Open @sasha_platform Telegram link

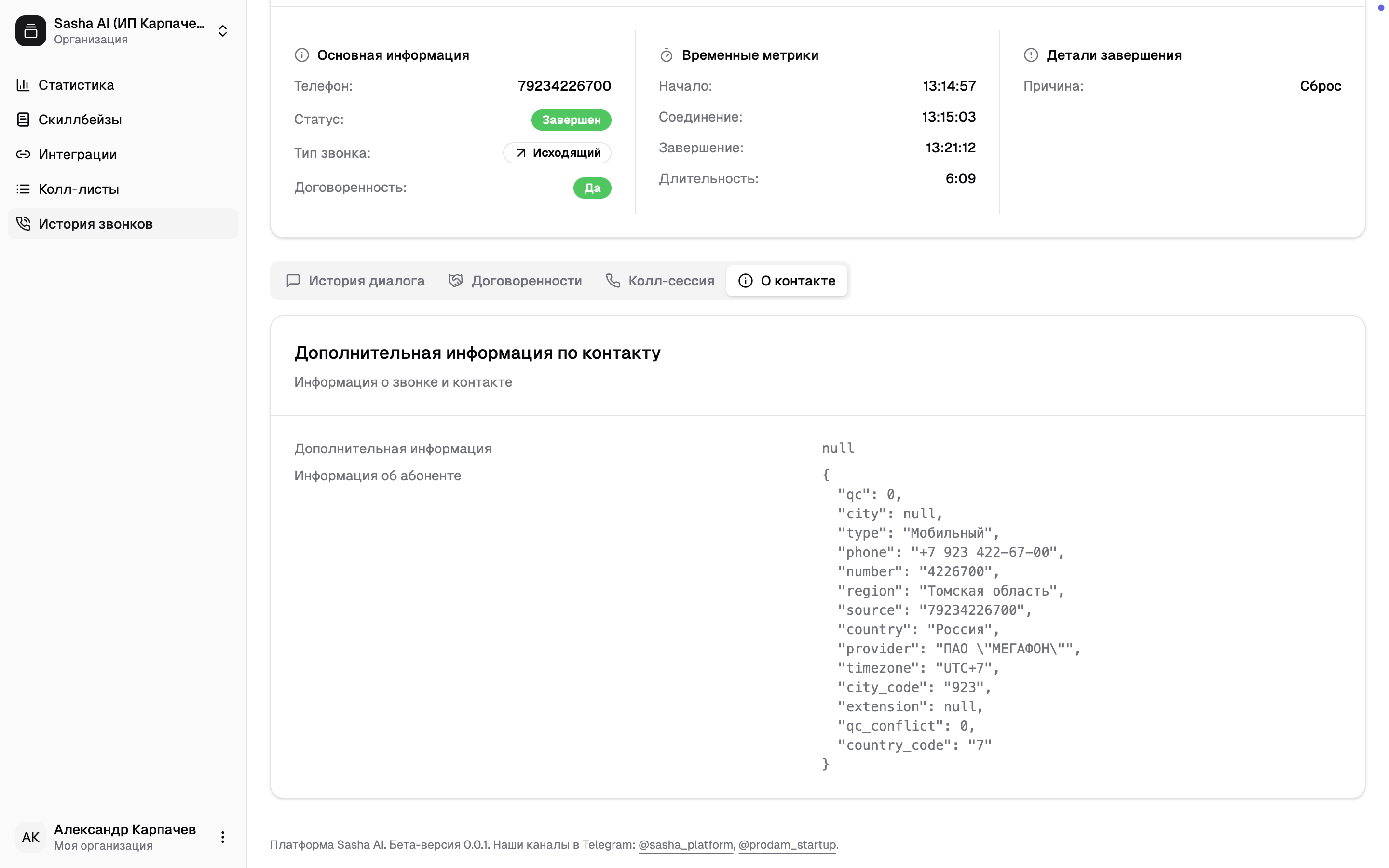pos(685,844)
